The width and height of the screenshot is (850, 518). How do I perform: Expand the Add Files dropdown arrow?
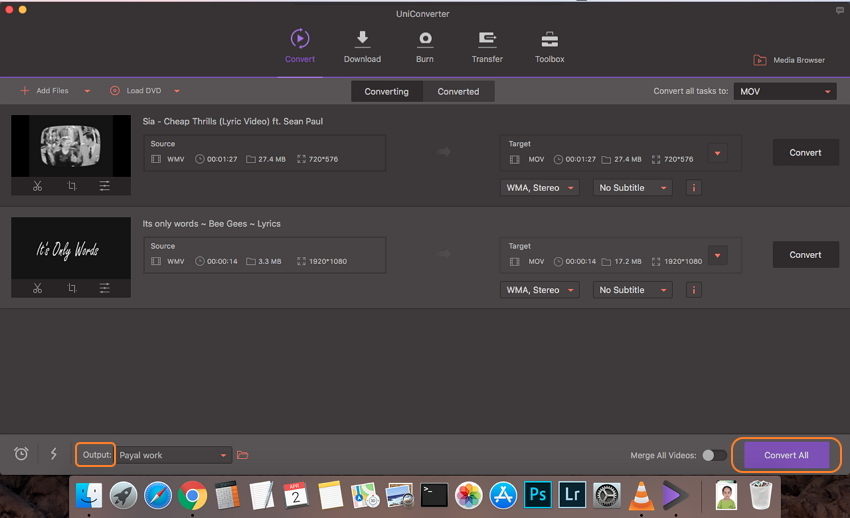coord(87,91)
